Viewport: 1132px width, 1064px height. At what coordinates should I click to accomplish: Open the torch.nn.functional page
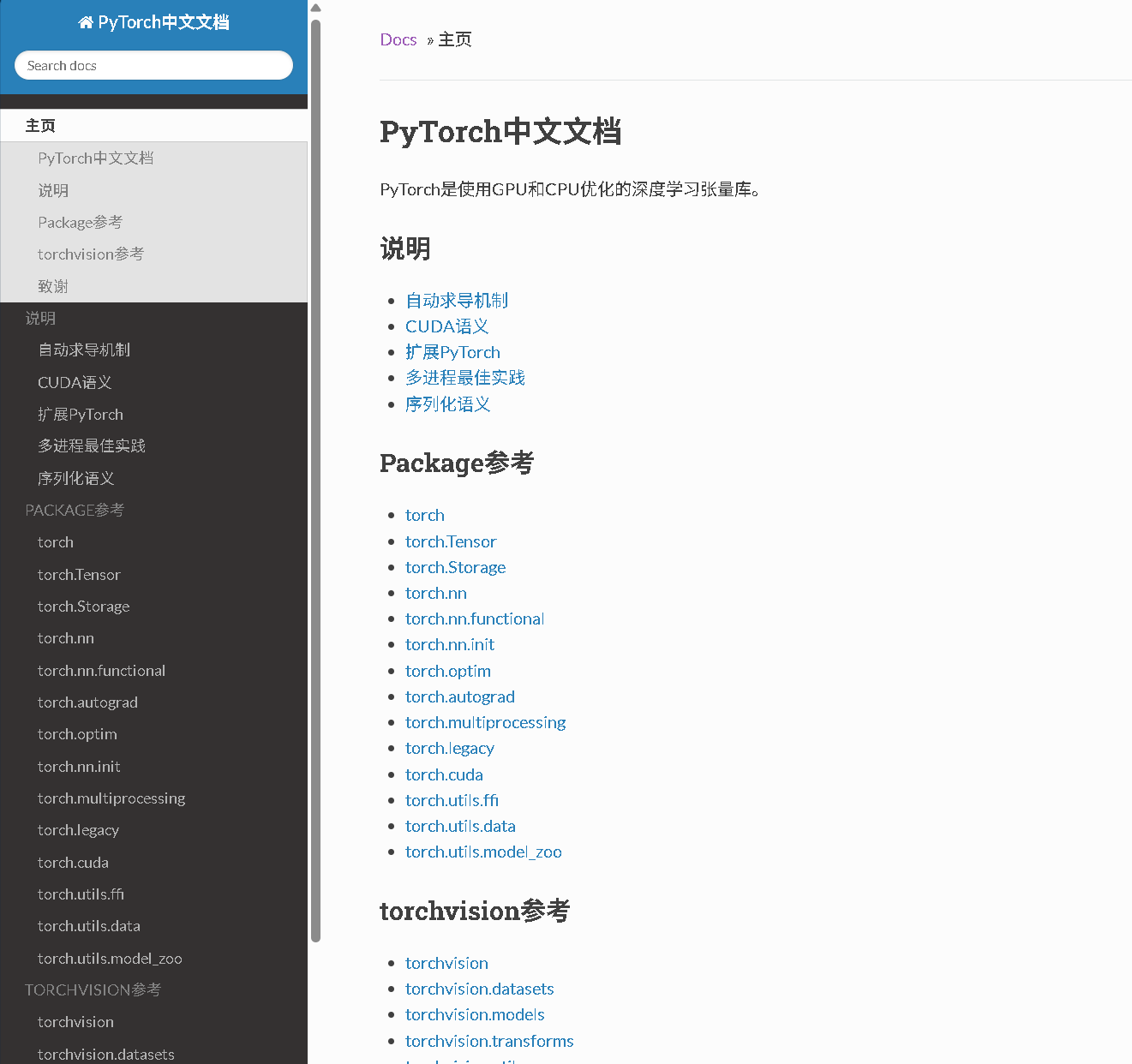(475, 619)
